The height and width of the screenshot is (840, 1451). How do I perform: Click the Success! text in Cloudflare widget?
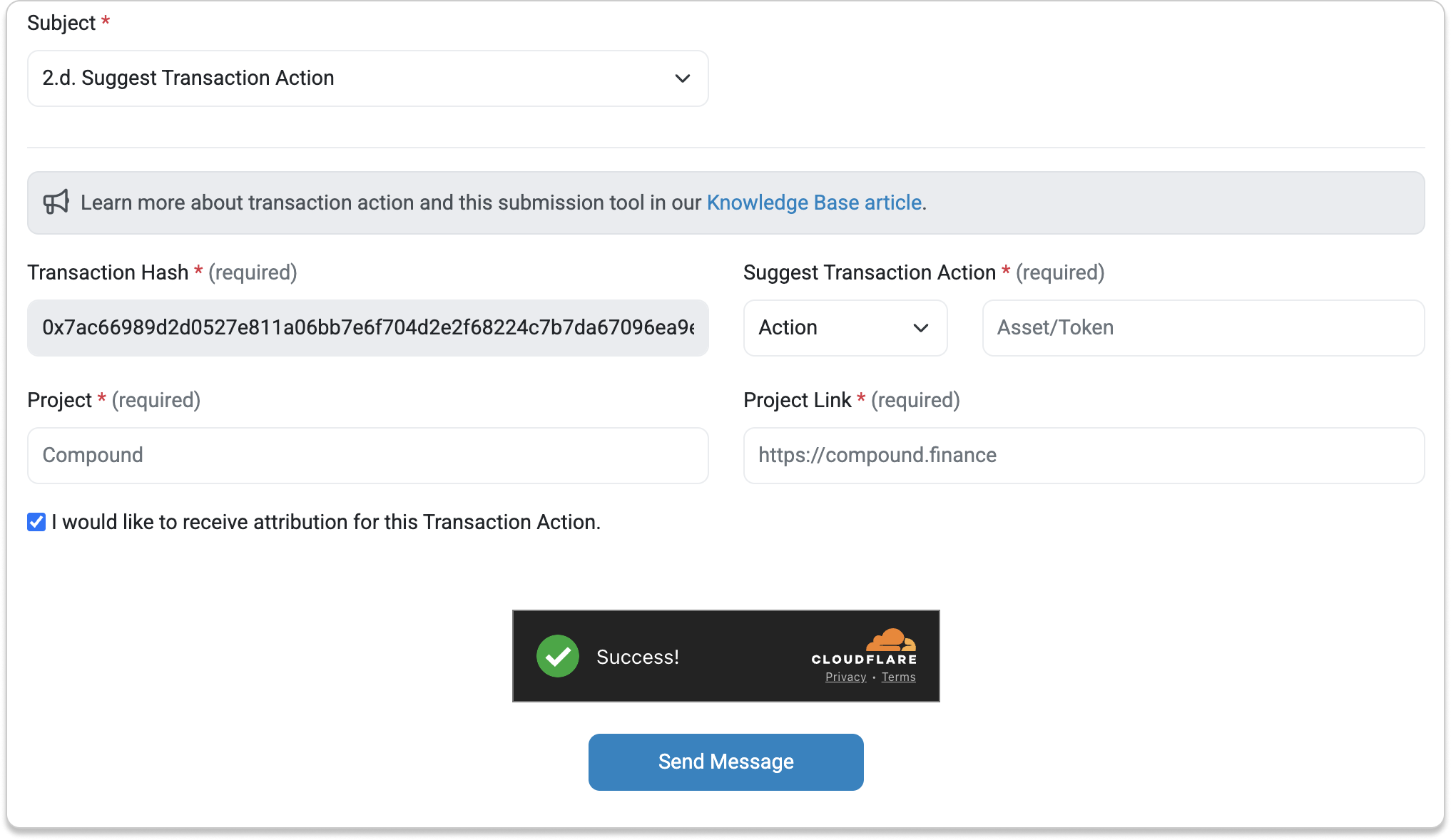click(637, 657)
